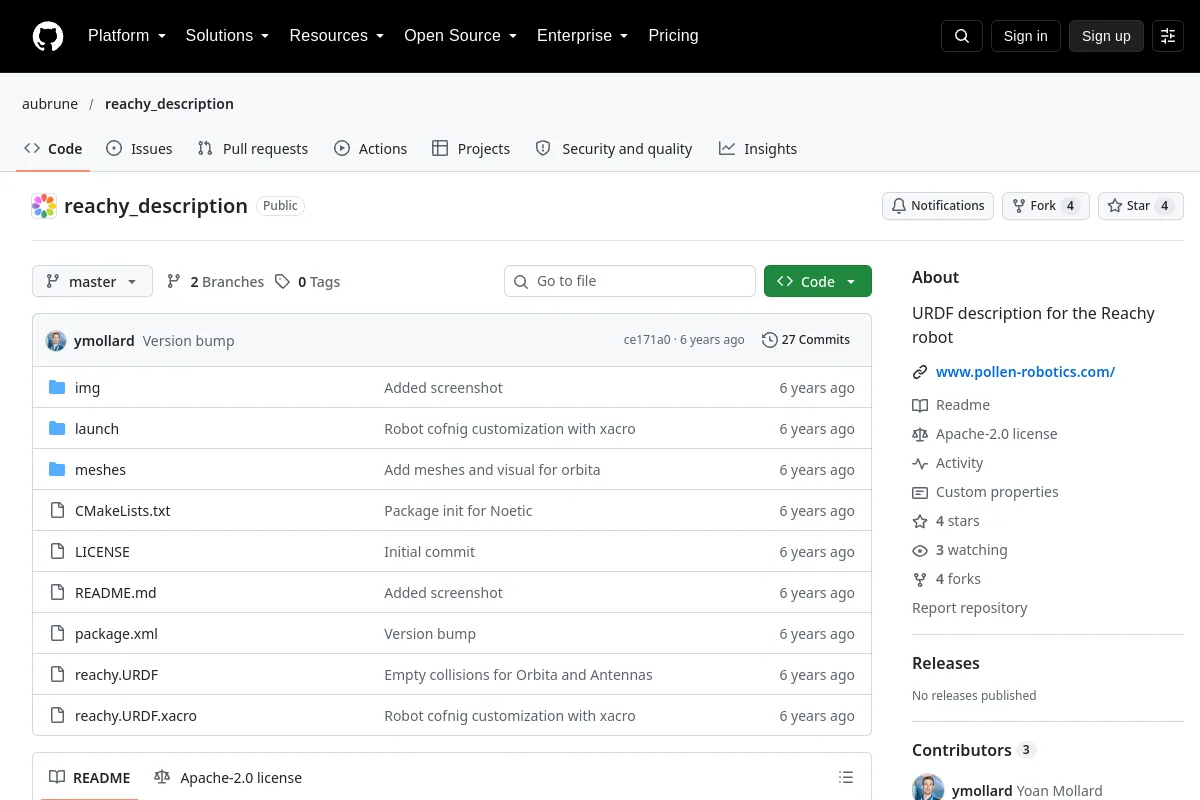
Task: Click the link icon beside pollen-robotics URL
Action: coord(920,372)
